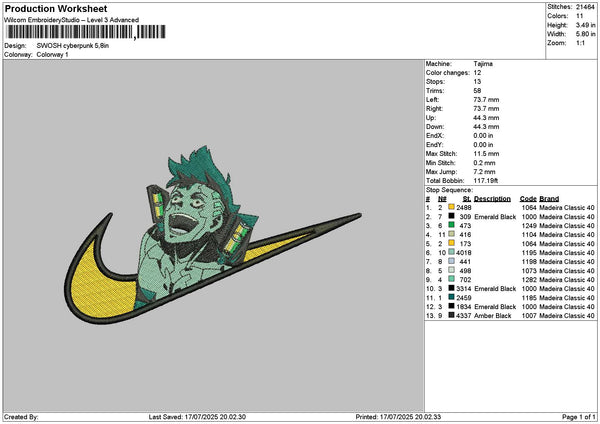Image resolution: width=600 pixels, height=424 pixels.
Task: Click the 'St.' column header
Action: coord(467,199)
